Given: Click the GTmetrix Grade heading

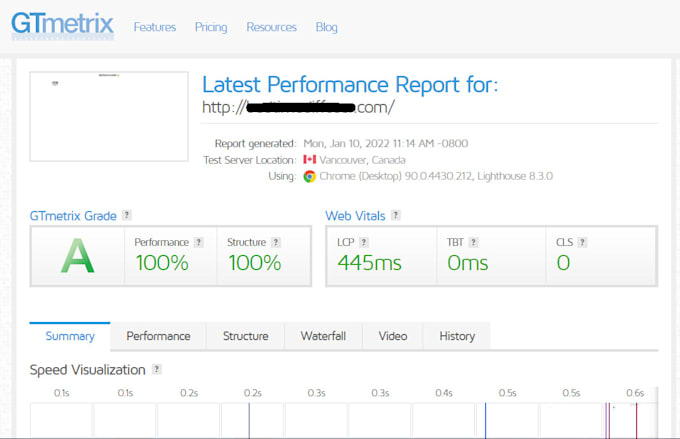Looking at the screenshot, I should [73, 216].
